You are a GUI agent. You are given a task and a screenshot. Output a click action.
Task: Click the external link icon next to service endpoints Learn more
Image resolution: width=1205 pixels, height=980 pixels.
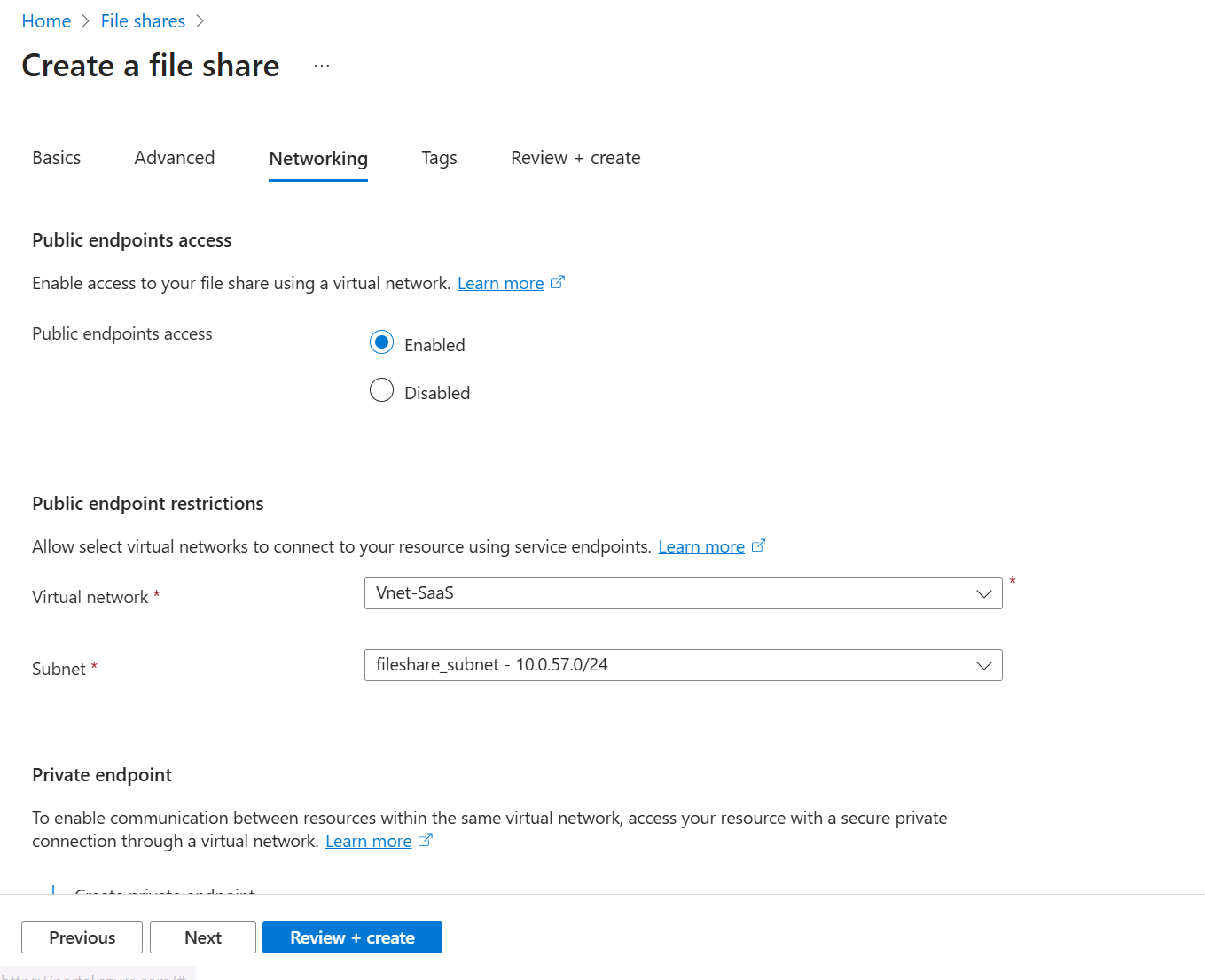tap(759, 545)
